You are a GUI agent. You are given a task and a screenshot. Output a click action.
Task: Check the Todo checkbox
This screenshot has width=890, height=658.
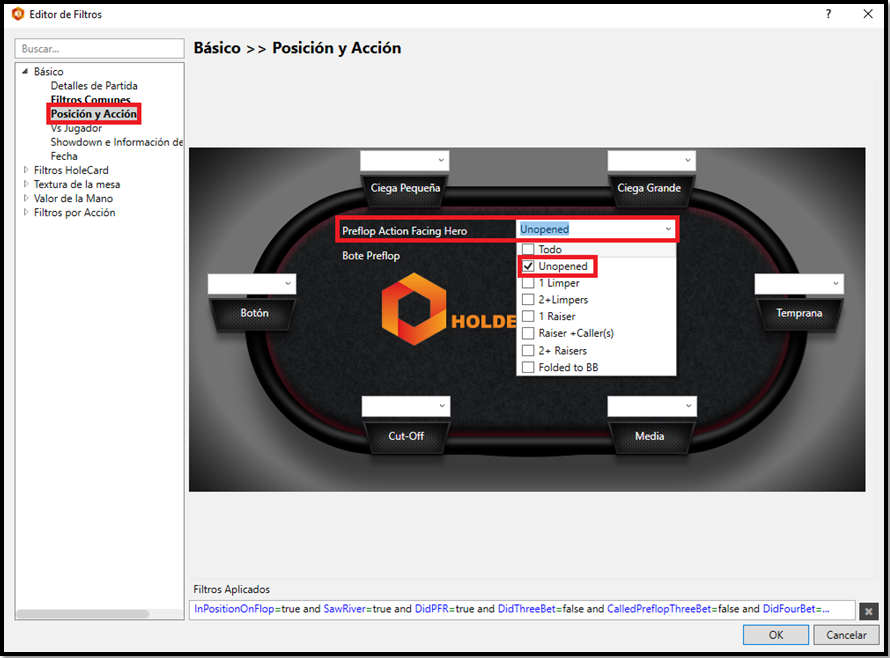click(x=528, y=249)
